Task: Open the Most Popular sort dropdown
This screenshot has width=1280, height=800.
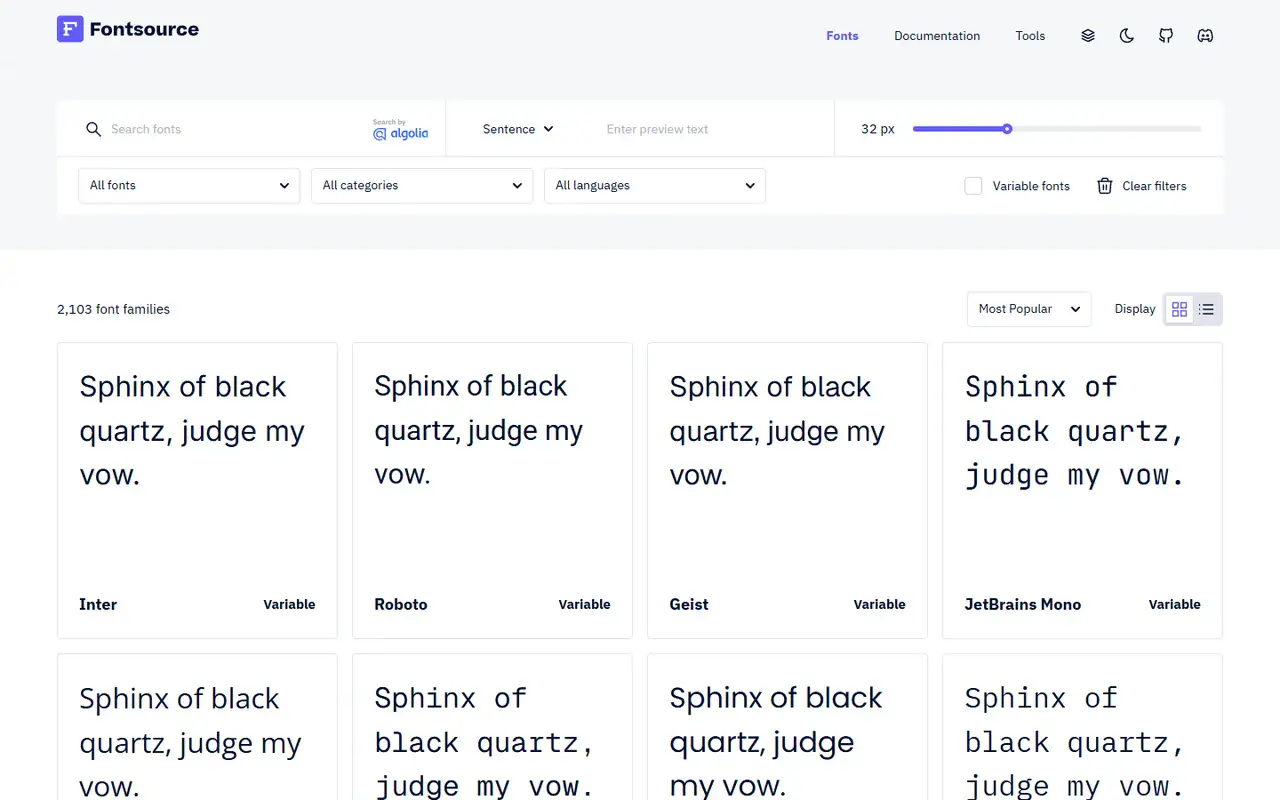Action: point(1029,309)
